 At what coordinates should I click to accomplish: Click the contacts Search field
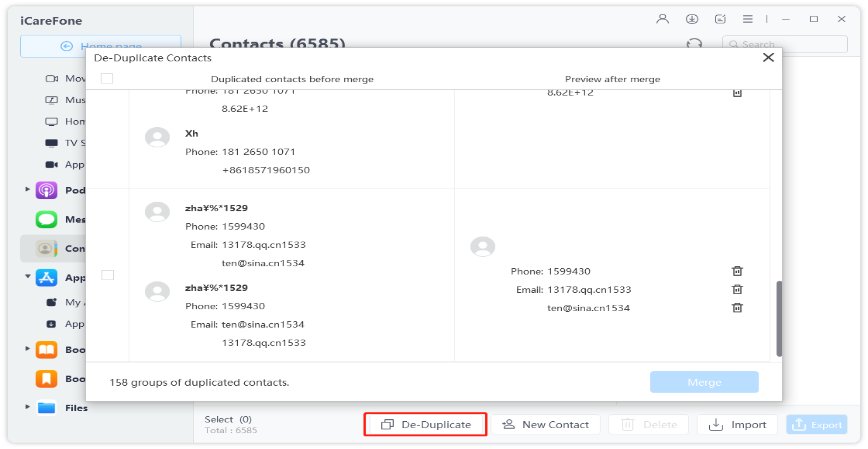(x=784, y=44)
